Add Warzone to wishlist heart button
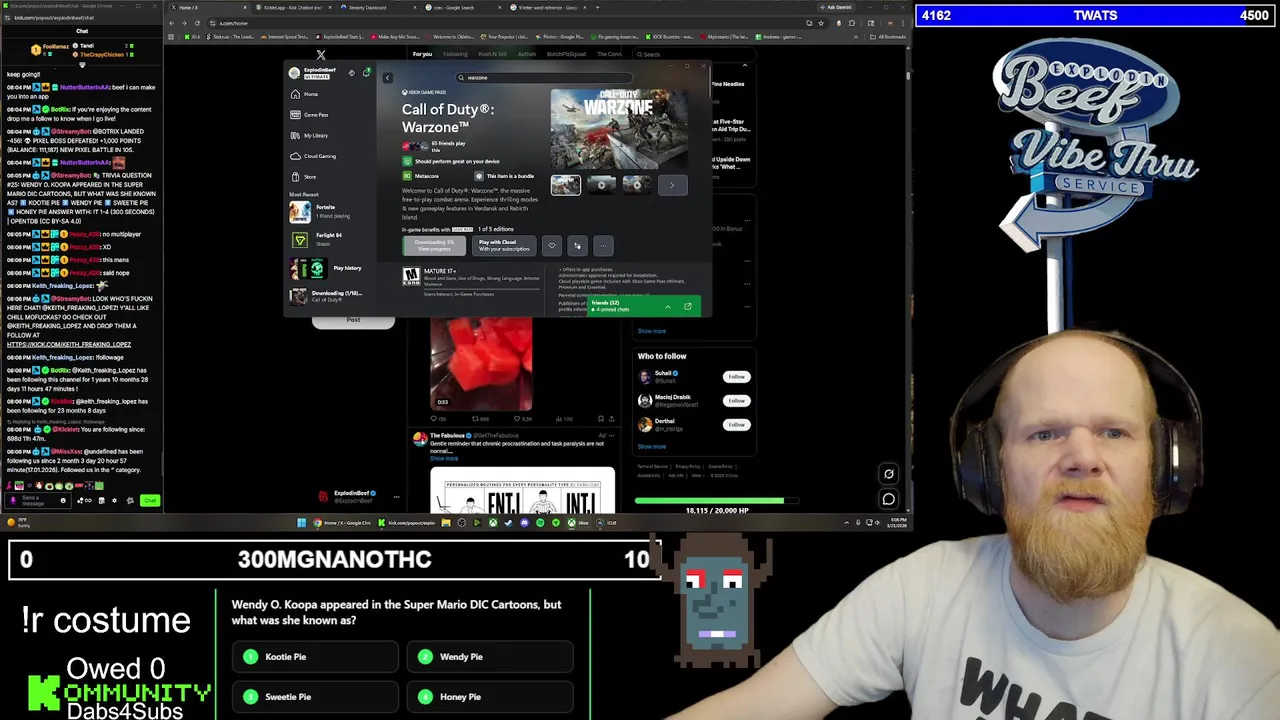The image size is (1280, 720). click(x=551, y=245)
